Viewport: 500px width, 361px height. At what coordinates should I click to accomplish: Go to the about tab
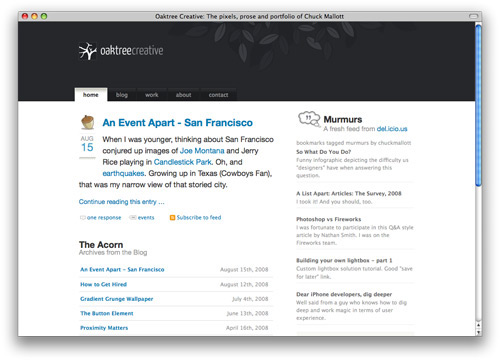coord(184,95)
